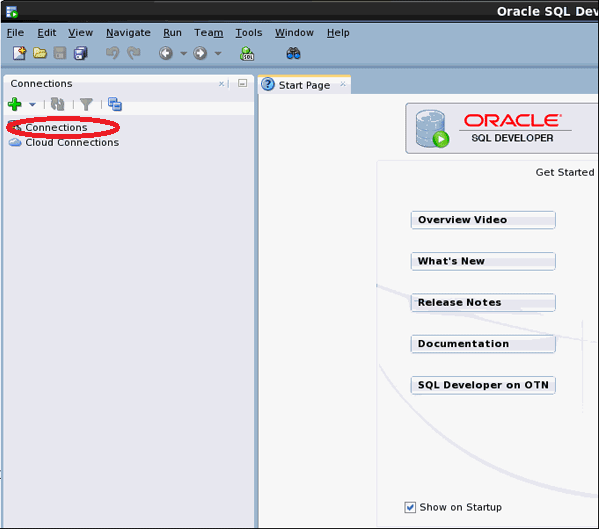
Task: Open the Back history dropdown arrow
Action: [183, 53]
